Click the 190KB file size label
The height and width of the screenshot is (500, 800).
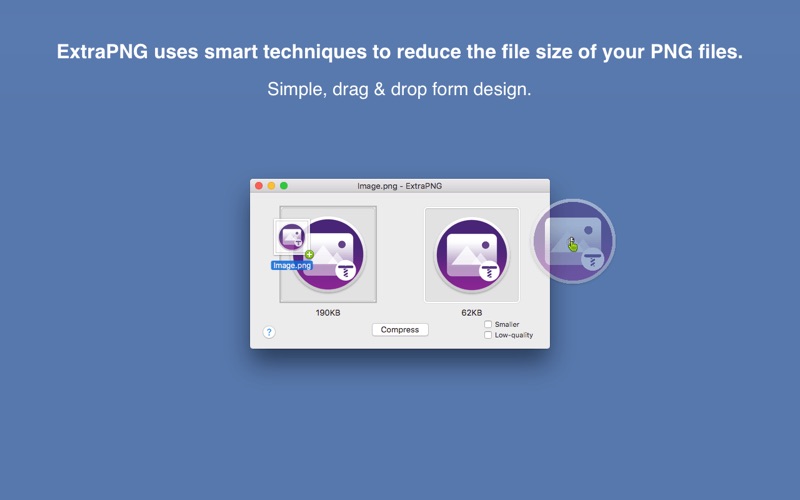(x=328, y=313)
